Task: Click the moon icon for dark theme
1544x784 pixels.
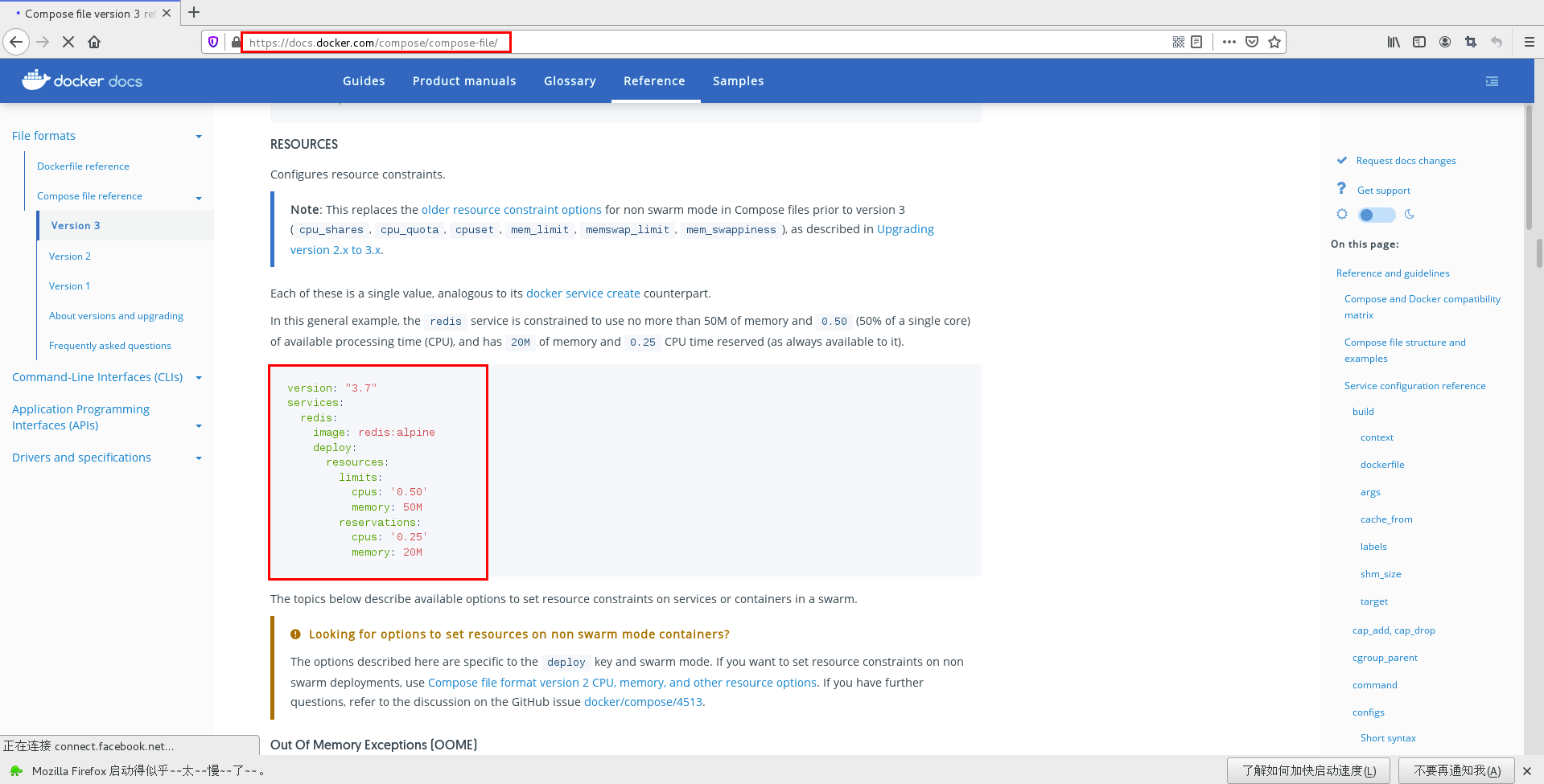Action: coord(1410,214)
